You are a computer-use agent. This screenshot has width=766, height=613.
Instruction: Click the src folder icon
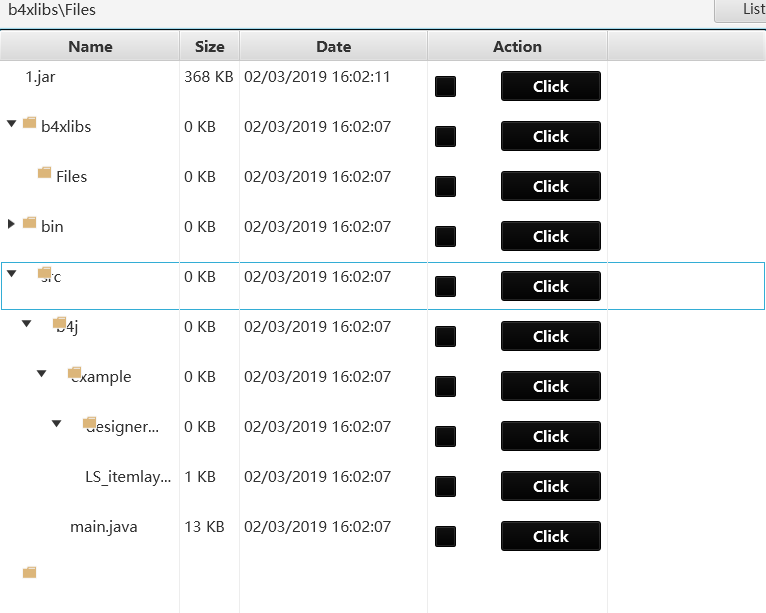[x=44, y=273]
